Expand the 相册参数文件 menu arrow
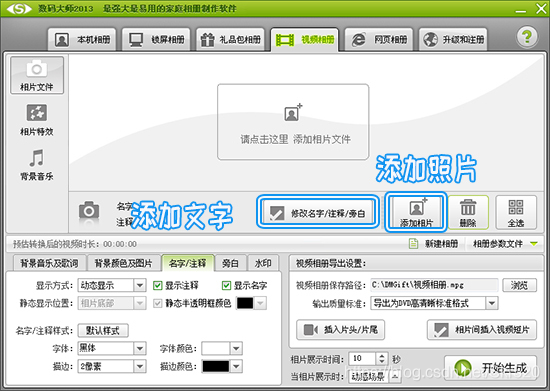The width and height of the screenshot is (550, 391). point(534,243)
